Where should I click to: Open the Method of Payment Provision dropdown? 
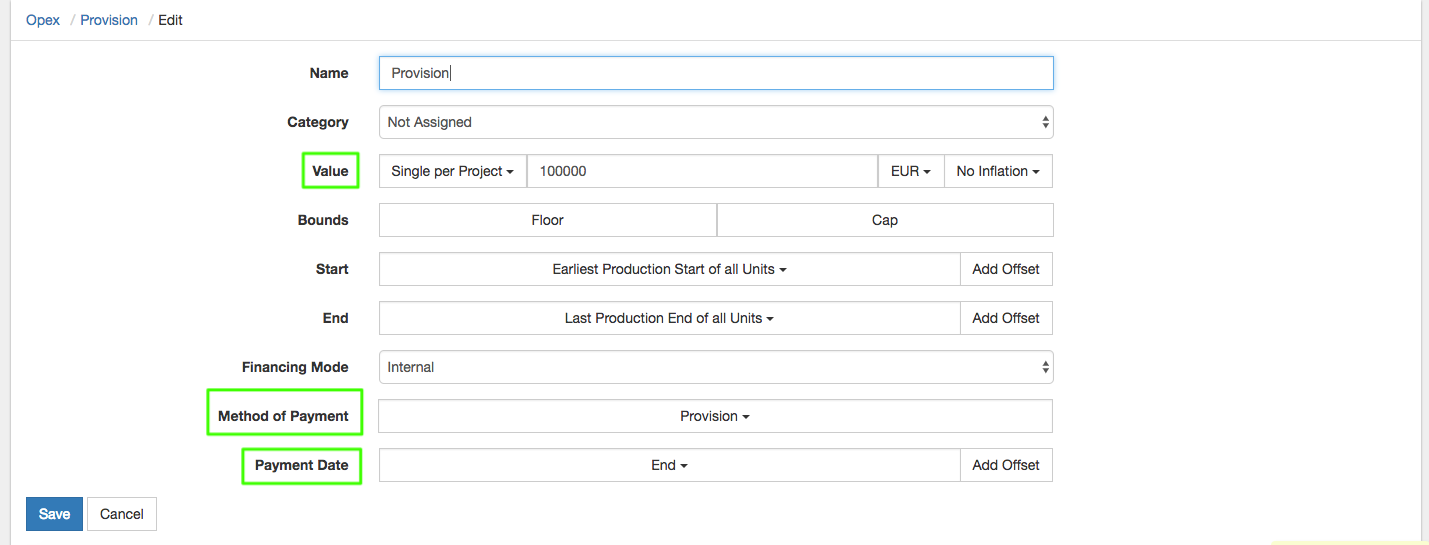click(714, 416)
